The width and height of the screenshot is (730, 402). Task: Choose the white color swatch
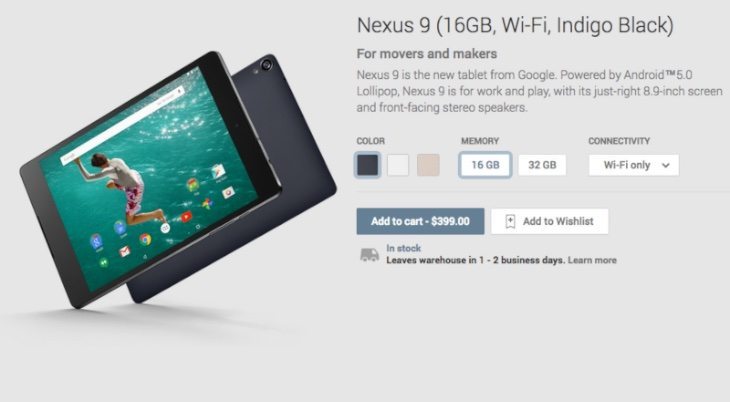click(398, 165)
